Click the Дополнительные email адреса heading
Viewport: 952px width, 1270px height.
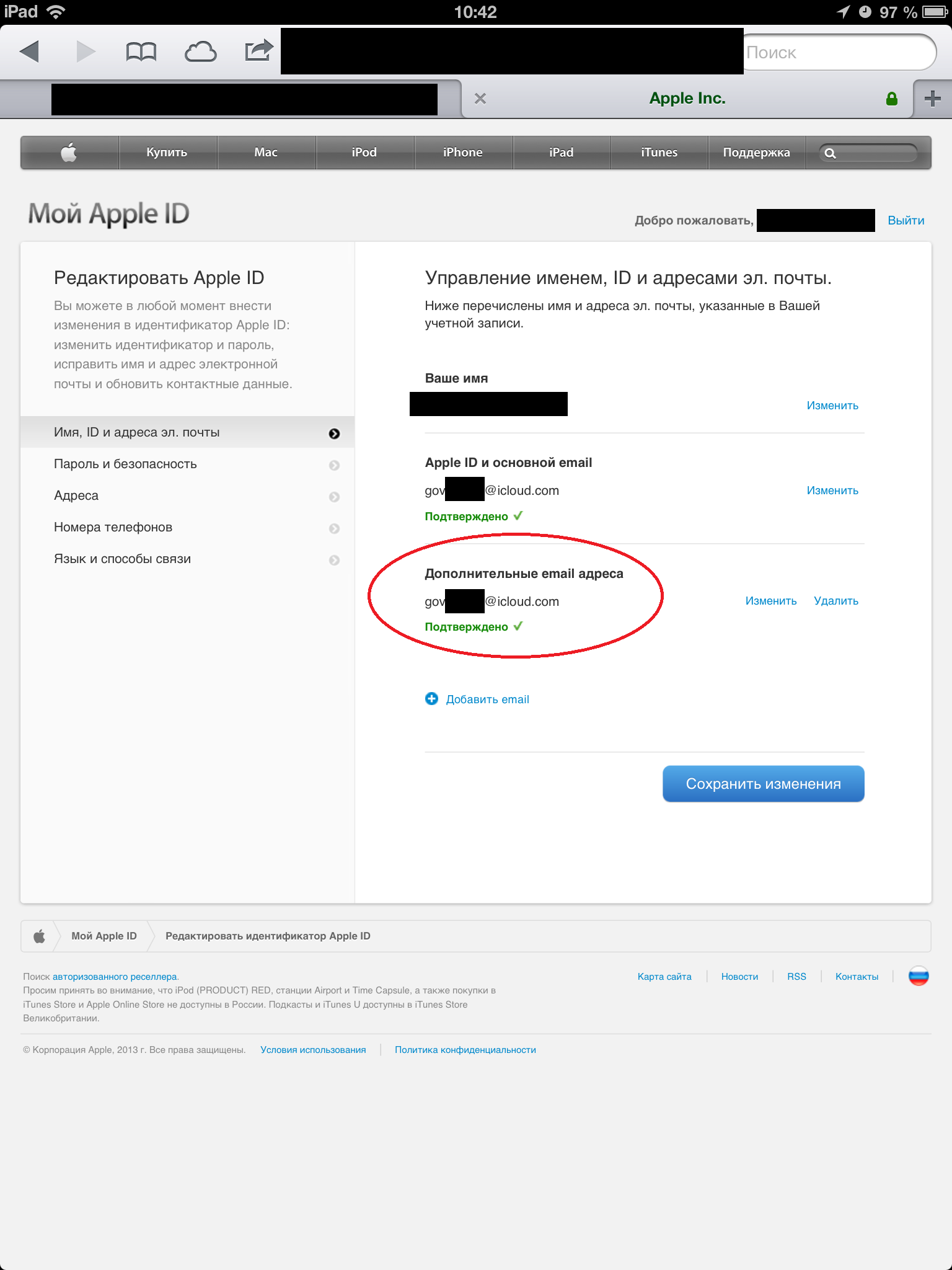coord(524,574)
